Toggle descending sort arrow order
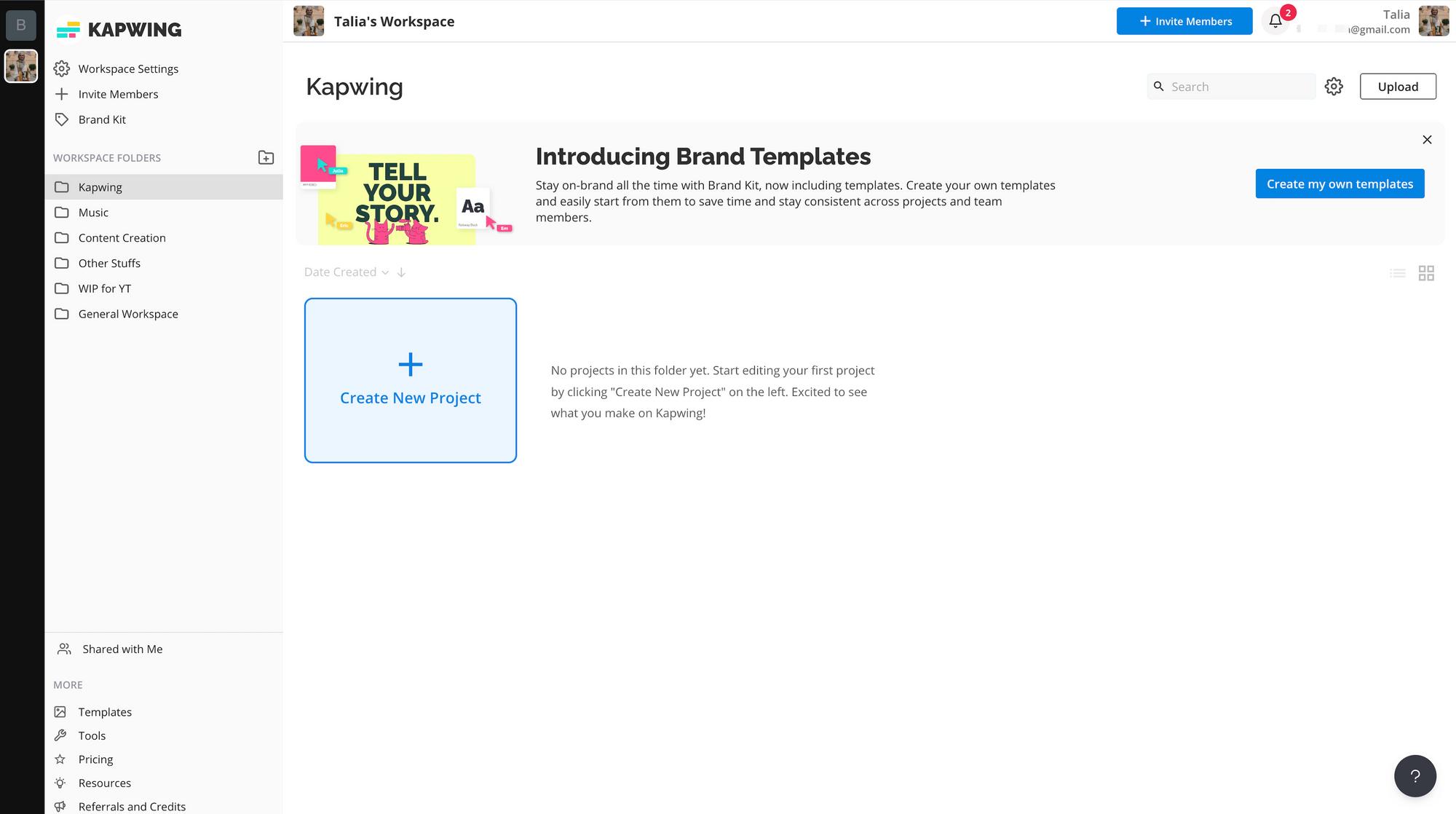This screenshot has height=814, width=1456. [x=401, y=272]
